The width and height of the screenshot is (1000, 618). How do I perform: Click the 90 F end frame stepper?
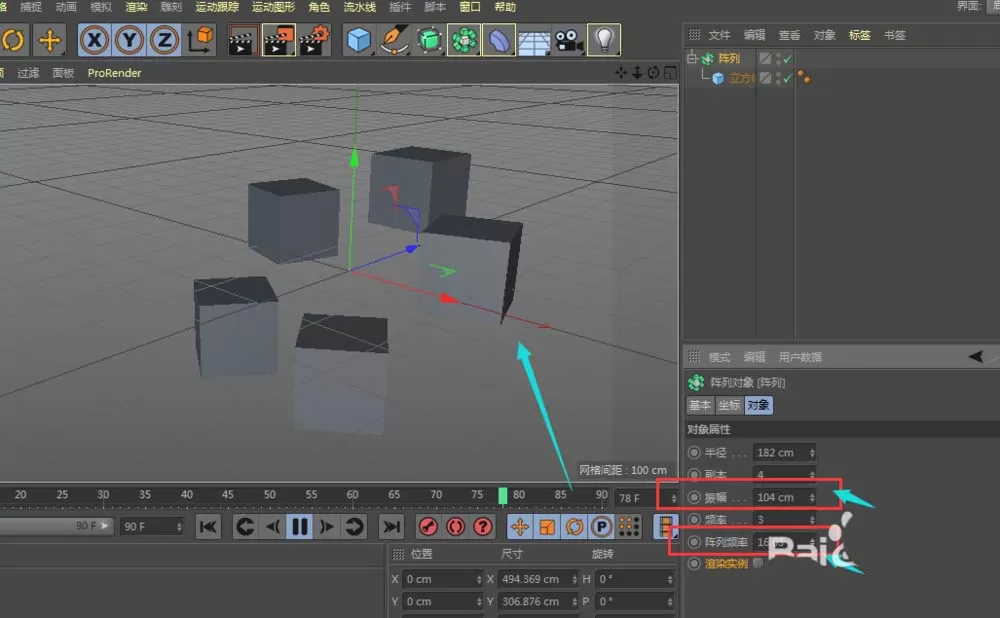point(179,527)
